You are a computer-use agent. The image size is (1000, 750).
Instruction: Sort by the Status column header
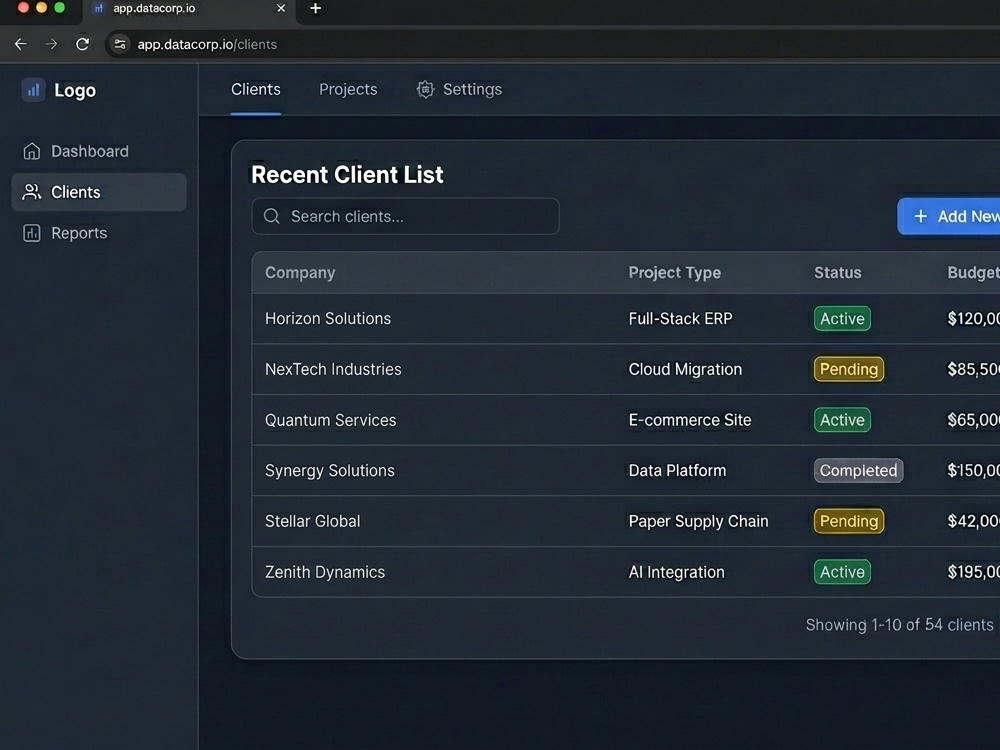(x=837, y=272)
